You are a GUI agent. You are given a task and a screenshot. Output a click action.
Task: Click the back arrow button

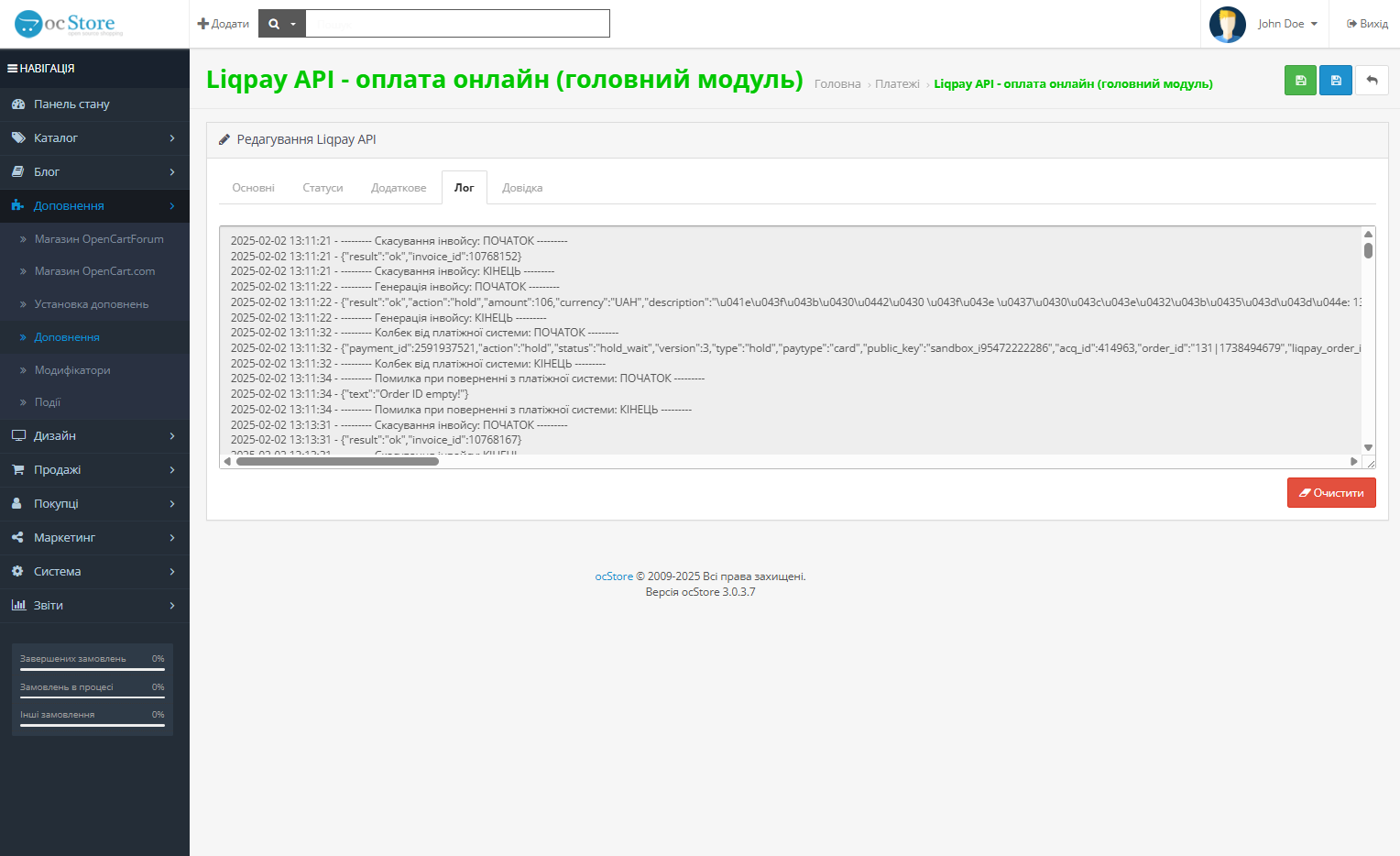[1372, 81]
